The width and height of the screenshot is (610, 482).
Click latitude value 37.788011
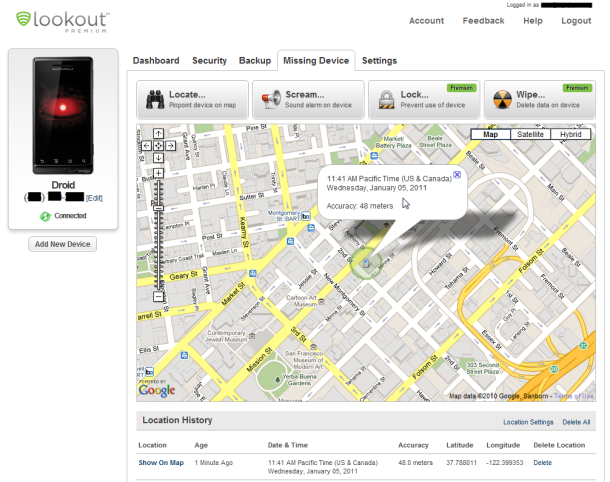[x=461, y=463]
